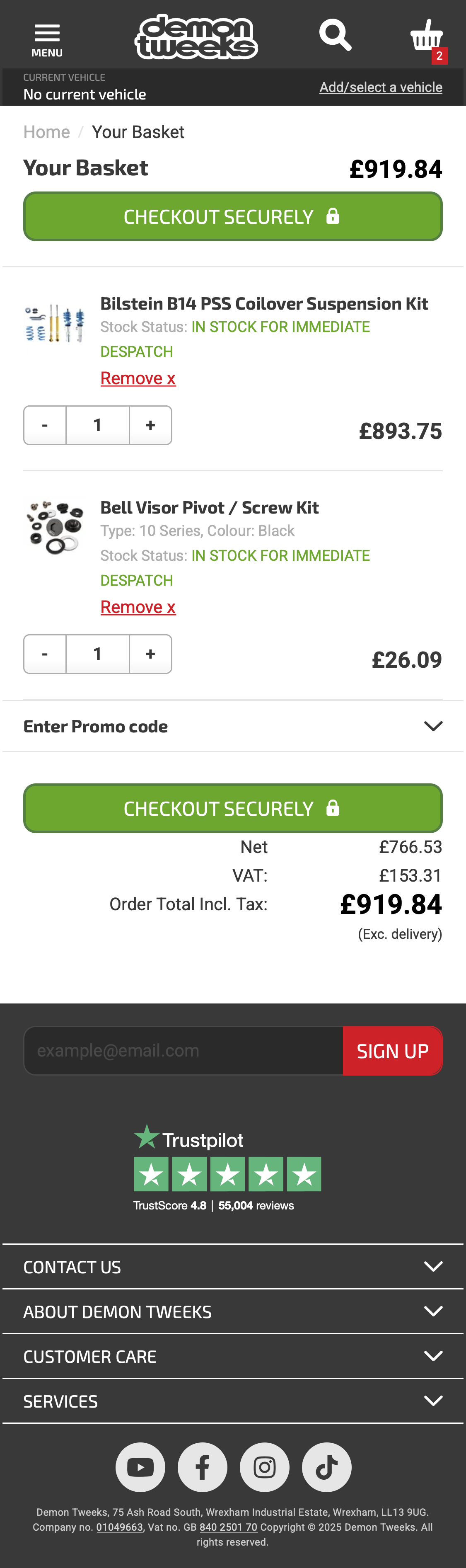Decrease Bell Visor Pivot kit quantity
466x1568 pixels.
(x=45, y=654)
